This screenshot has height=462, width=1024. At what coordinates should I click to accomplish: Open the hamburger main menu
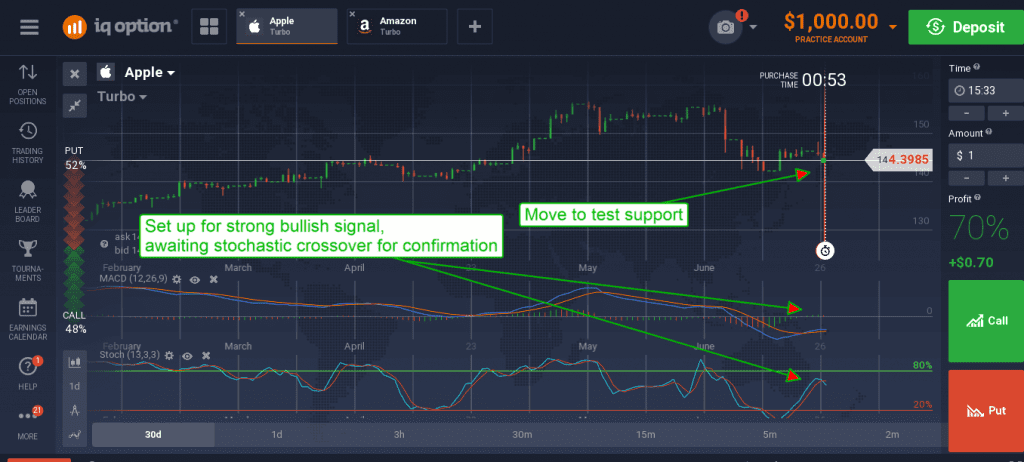(x=29, y=27)
